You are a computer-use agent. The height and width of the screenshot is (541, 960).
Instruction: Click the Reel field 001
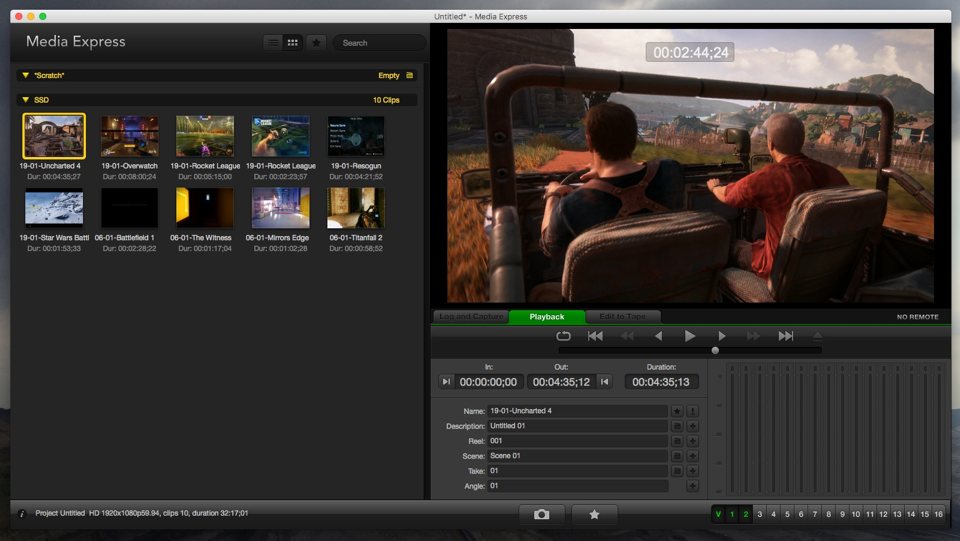click(577, 441)
